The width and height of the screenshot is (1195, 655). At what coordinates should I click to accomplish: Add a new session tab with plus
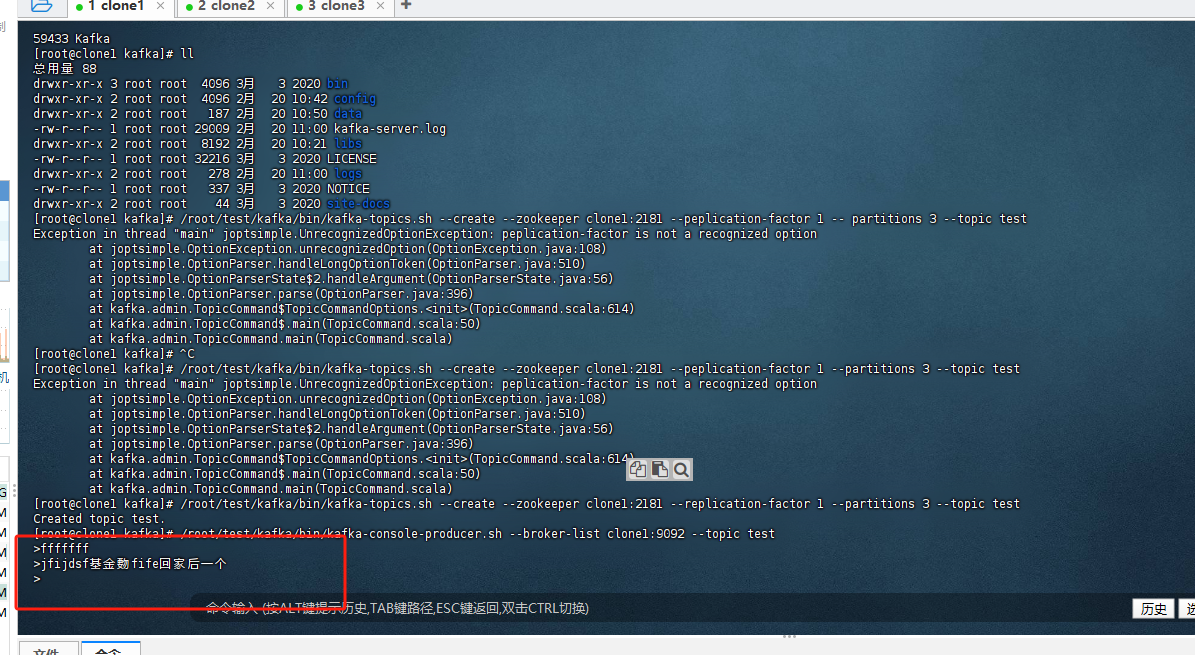click(406, 5)
